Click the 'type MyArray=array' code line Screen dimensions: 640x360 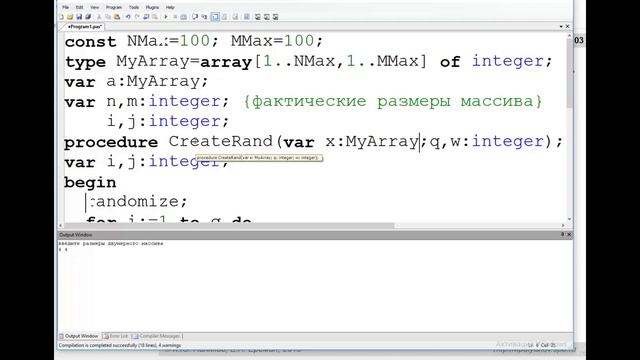[x=309, y=62]
